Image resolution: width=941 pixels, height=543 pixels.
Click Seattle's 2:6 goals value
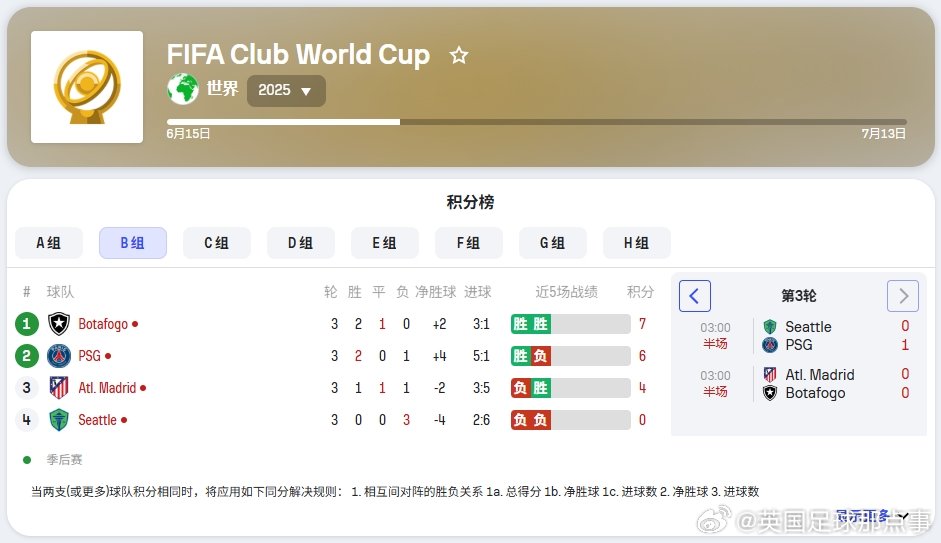coord(481,419)
